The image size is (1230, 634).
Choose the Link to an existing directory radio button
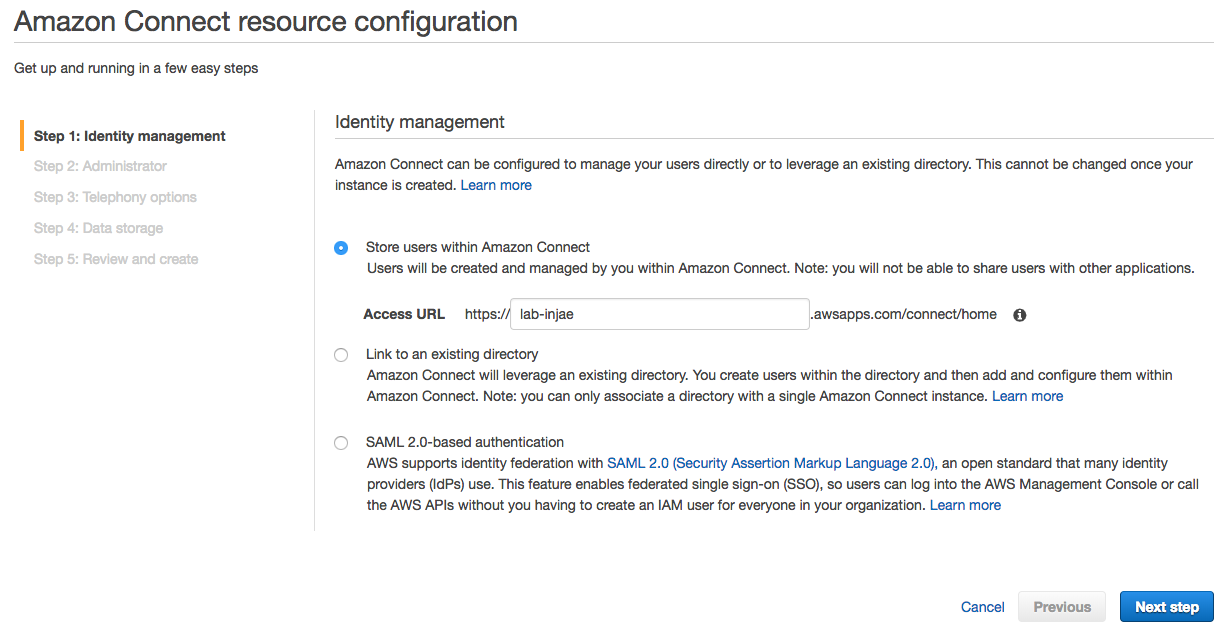pyautogui.click(x=341, y=355)
